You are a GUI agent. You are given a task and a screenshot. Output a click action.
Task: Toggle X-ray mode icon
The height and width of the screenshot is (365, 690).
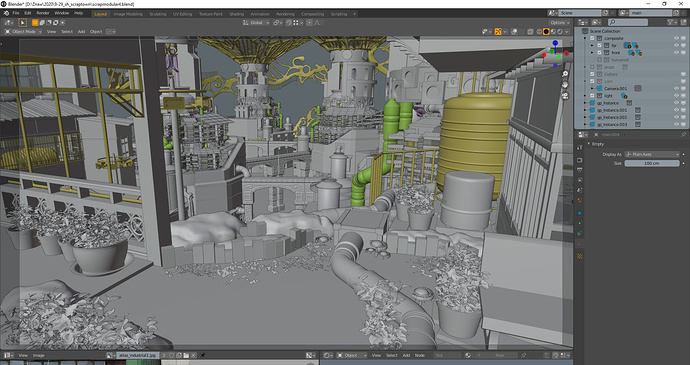pos(530,31)
